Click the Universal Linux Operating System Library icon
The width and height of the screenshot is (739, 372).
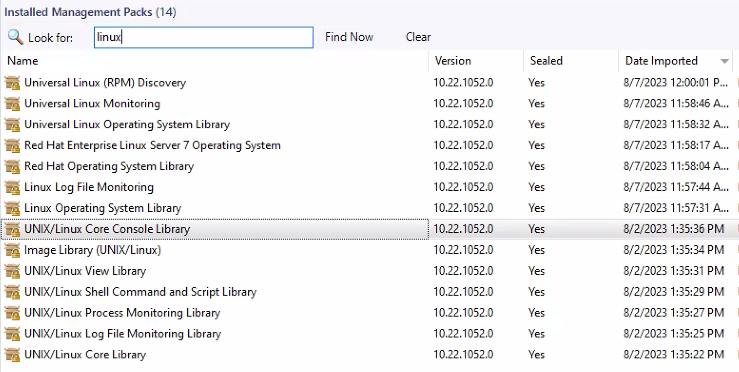tap(13, 124)
